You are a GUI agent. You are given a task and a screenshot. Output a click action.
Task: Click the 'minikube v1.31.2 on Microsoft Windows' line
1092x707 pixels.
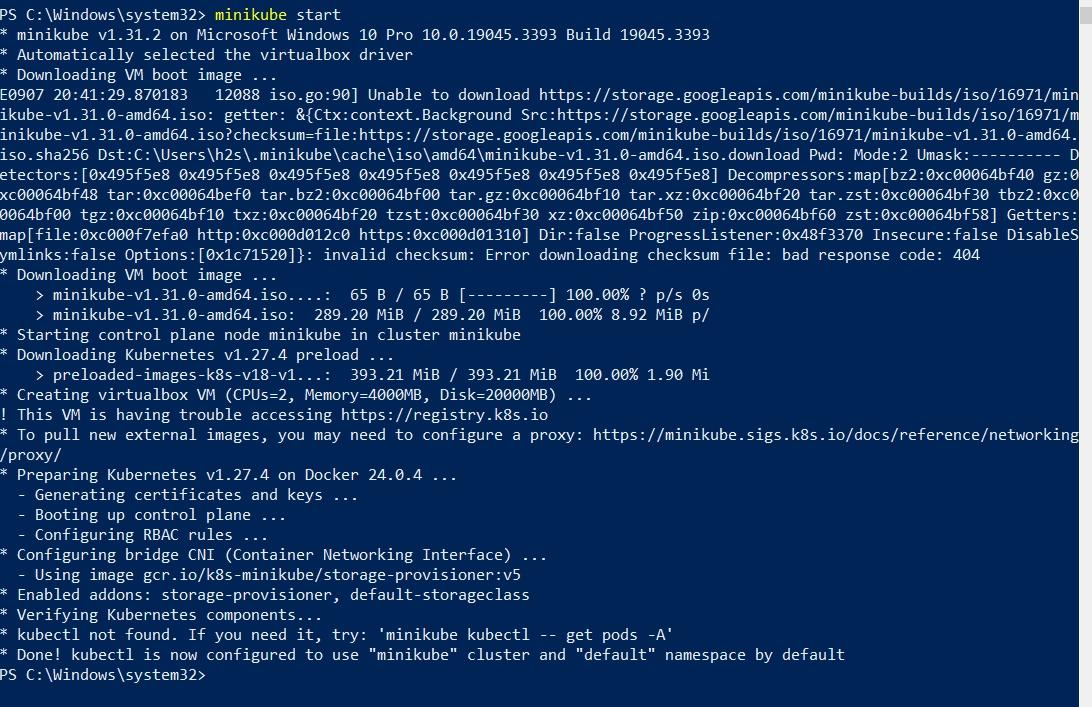click(x=355, y=35)
